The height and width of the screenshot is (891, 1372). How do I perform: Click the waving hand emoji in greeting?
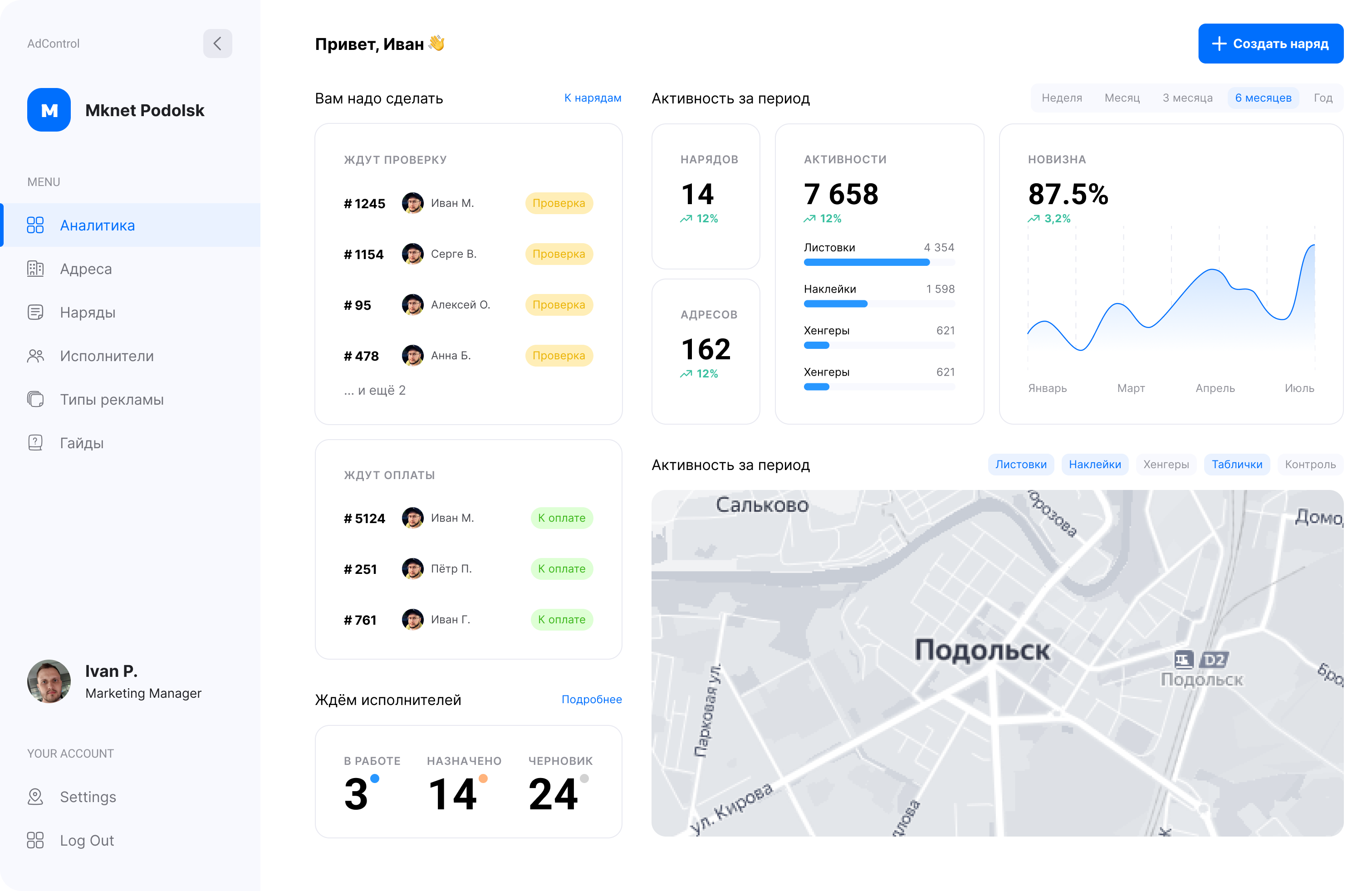tap(436, 43)
